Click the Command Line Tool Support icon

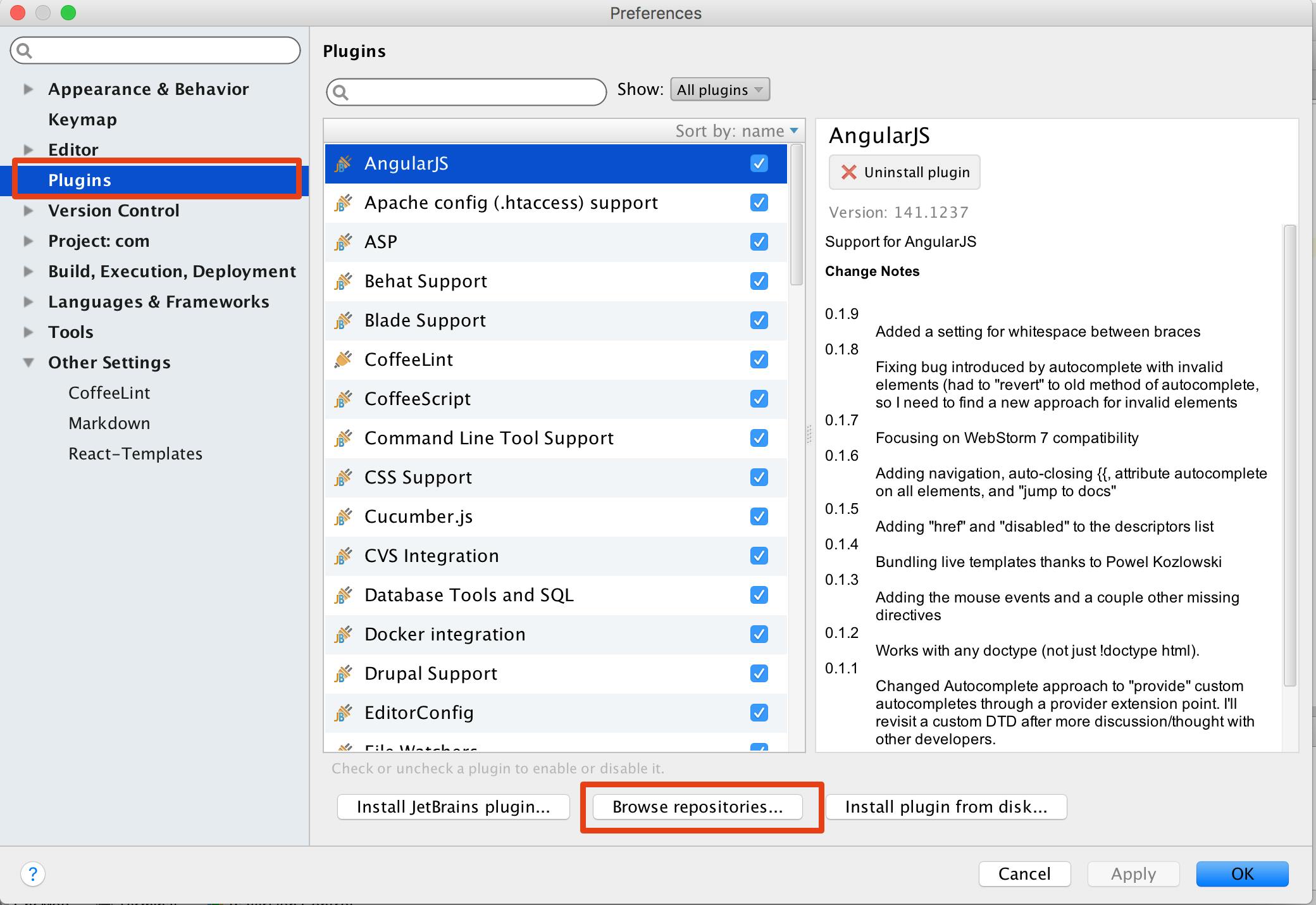coord(343,439)
